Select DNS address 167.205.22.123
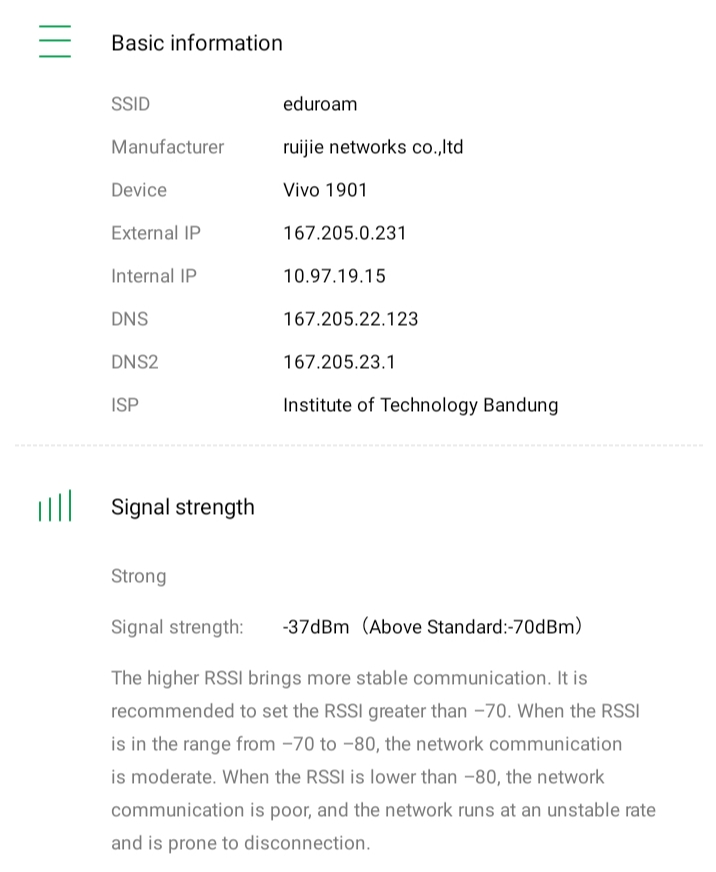Screen dimensions: 716x872 point(351,319)
